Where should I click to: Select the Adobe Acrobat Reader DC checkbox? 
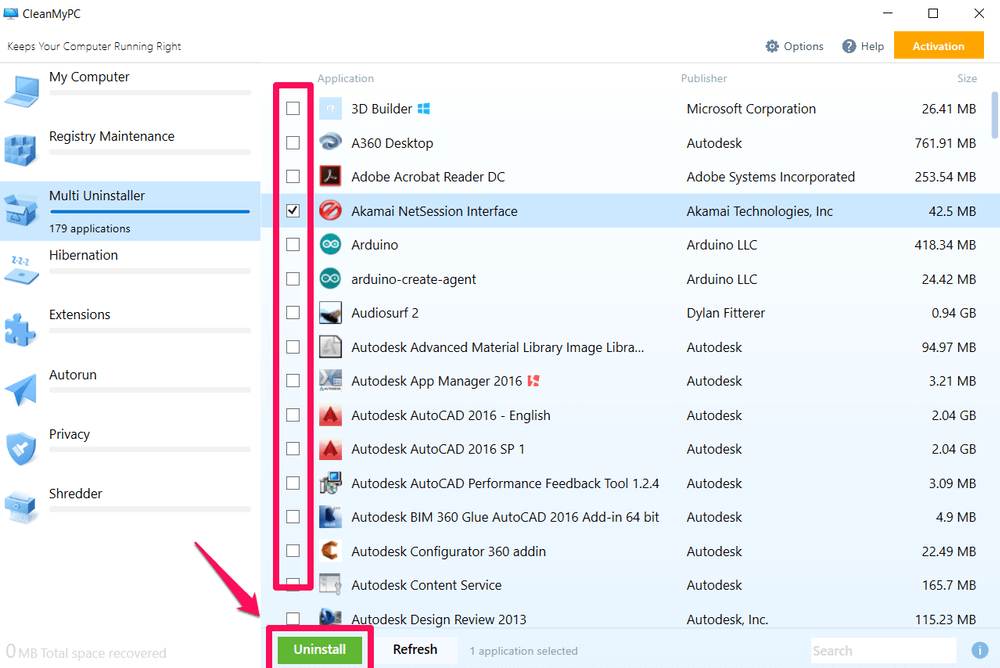(x=293, y=176)
